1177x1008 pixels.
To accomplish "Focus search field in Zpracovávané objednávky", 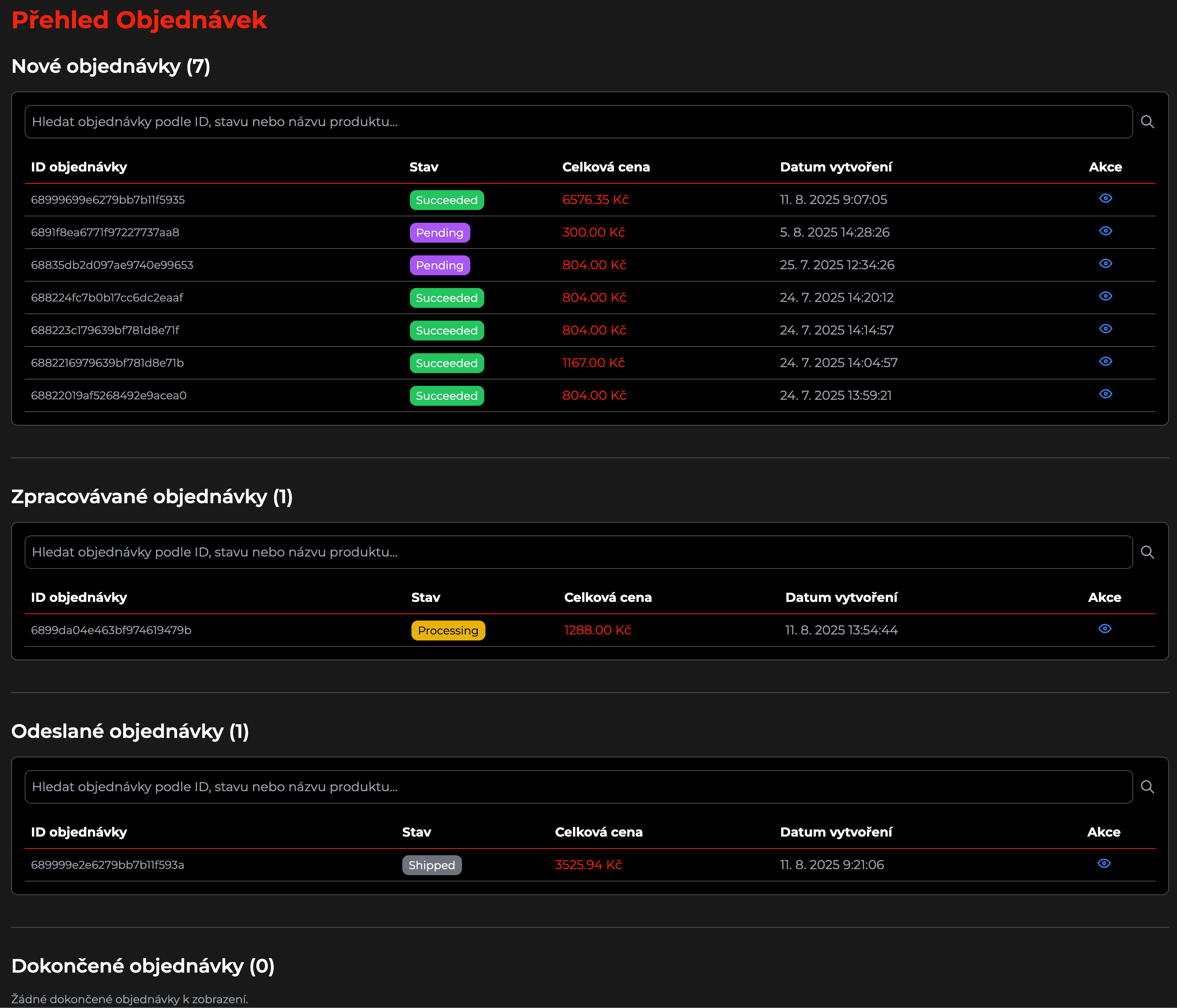I will click(x=578, y=552).
